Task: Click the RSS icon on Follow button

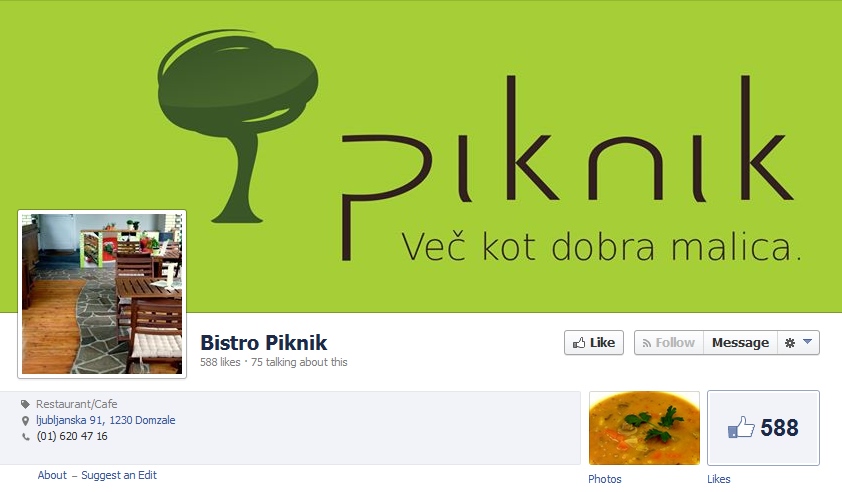Action: pos(647,343)
